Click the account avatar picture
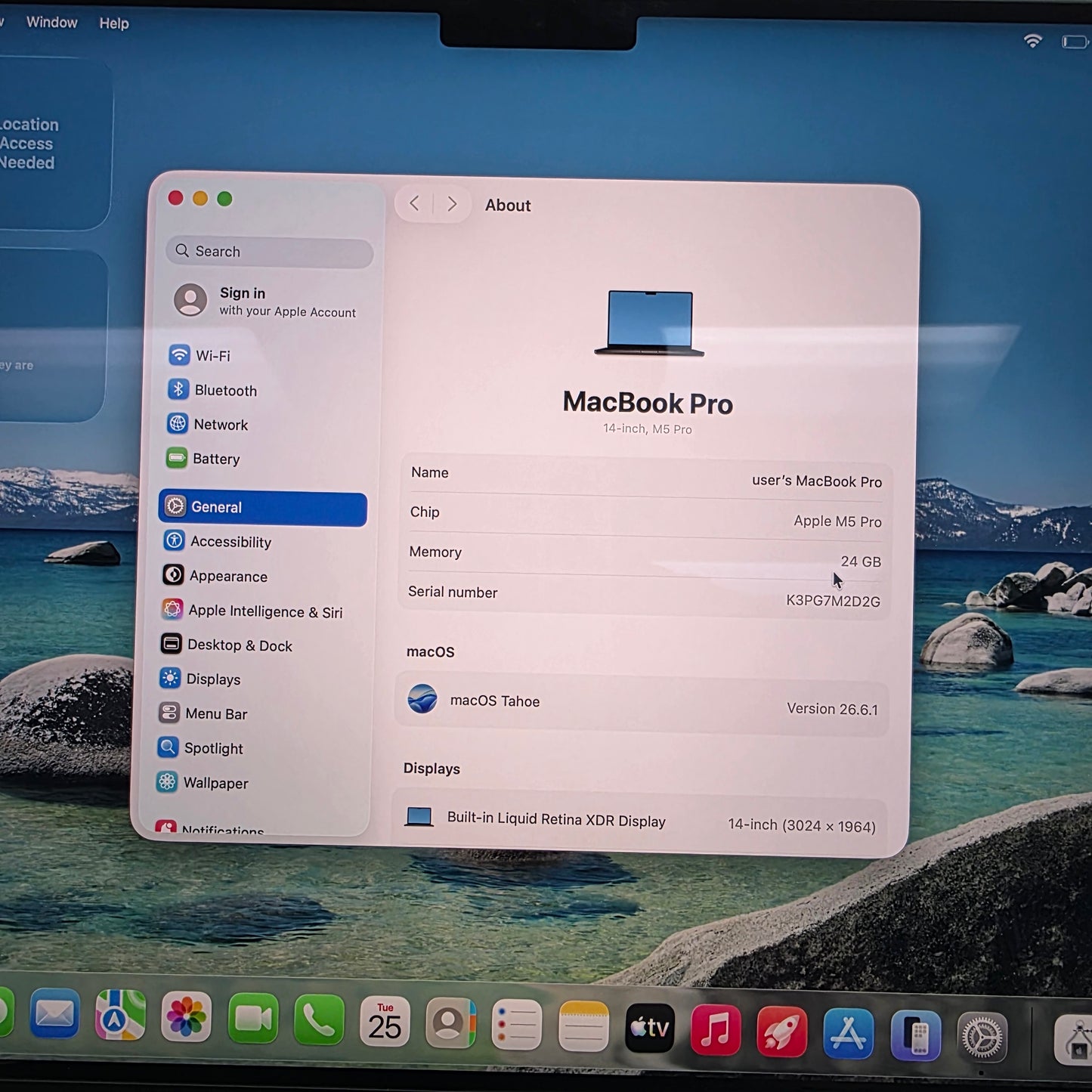This screenshot has height=1092, width=1092. [190, 300]
